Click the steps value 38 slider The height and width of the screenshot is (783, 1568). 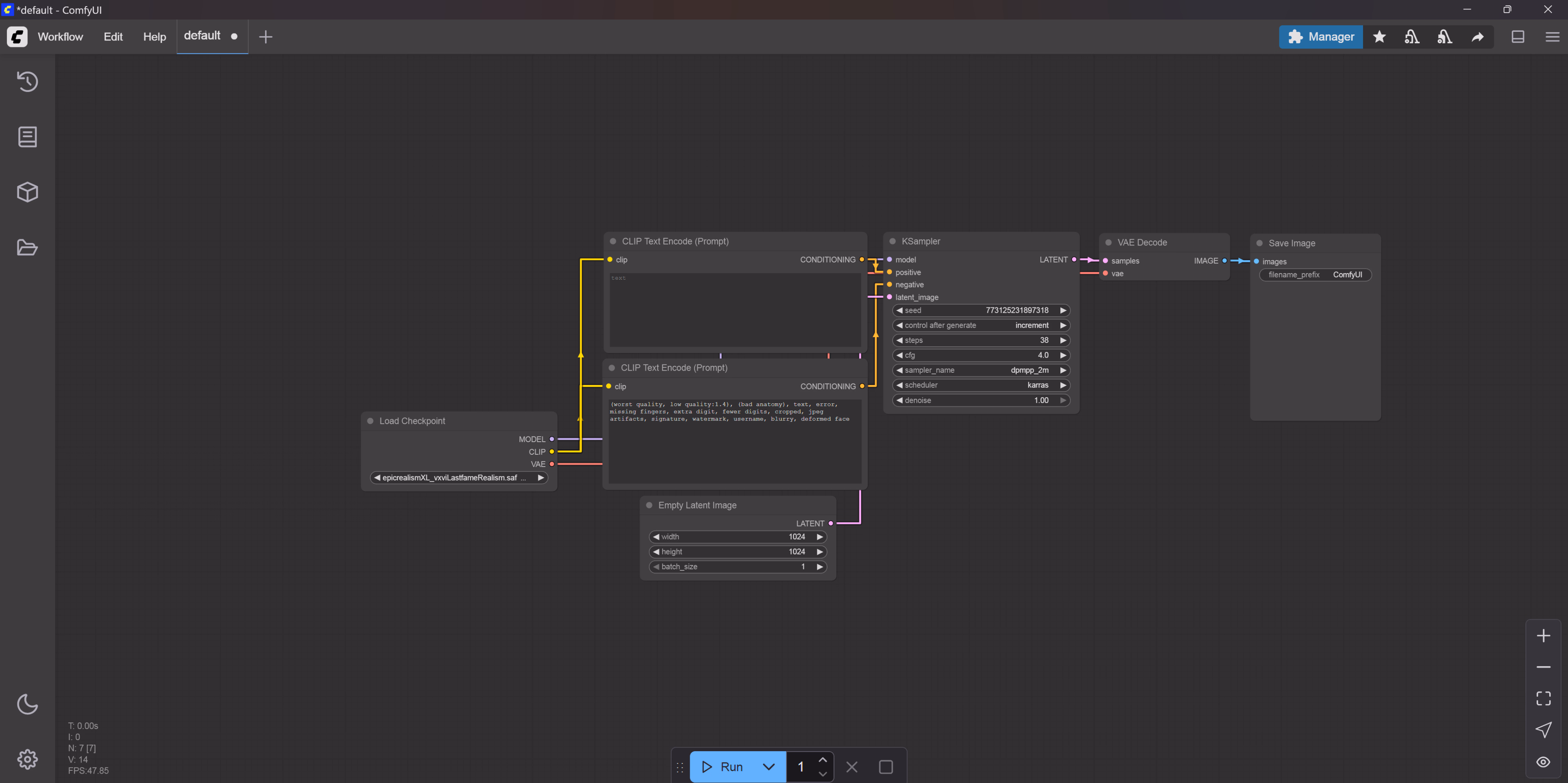pyautogui.click(x=980, y=341)
